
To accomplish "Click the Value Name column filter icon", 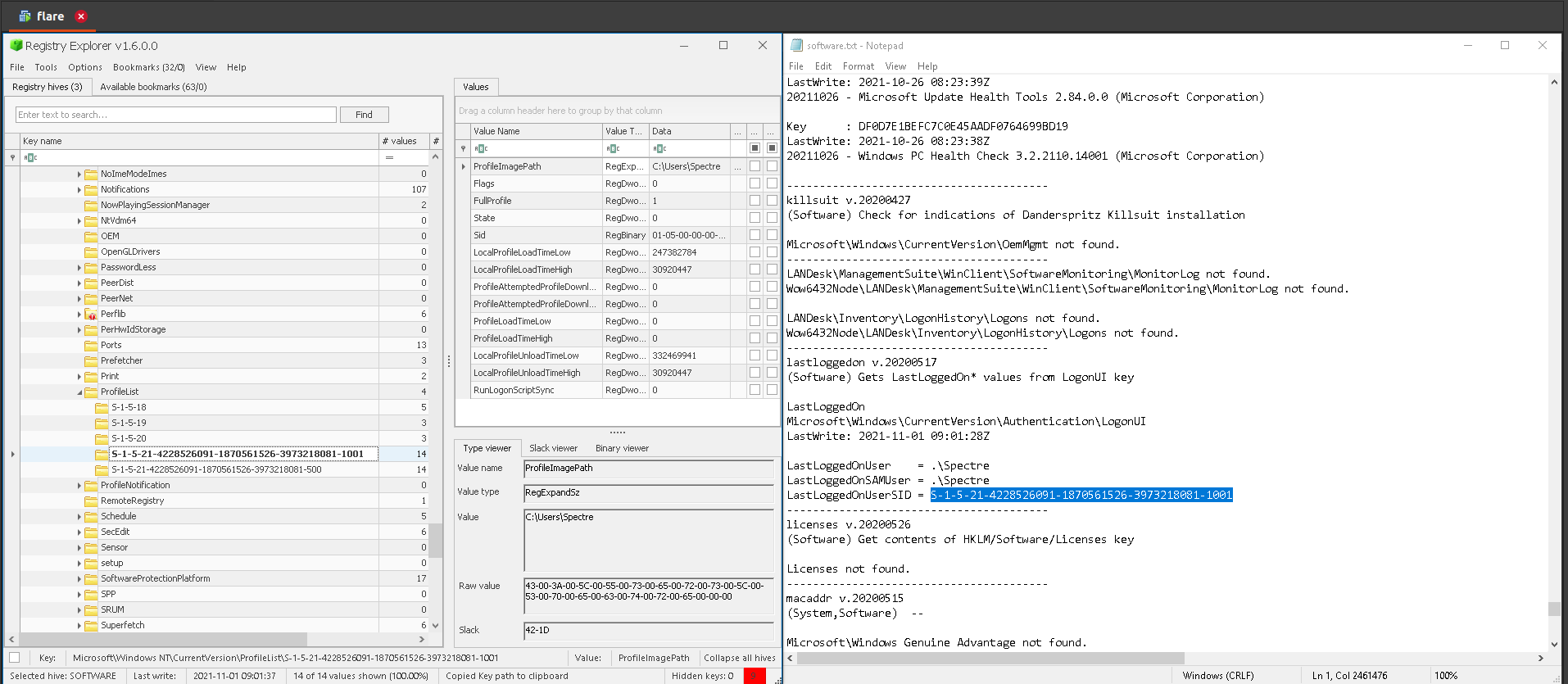I will 481,148.
